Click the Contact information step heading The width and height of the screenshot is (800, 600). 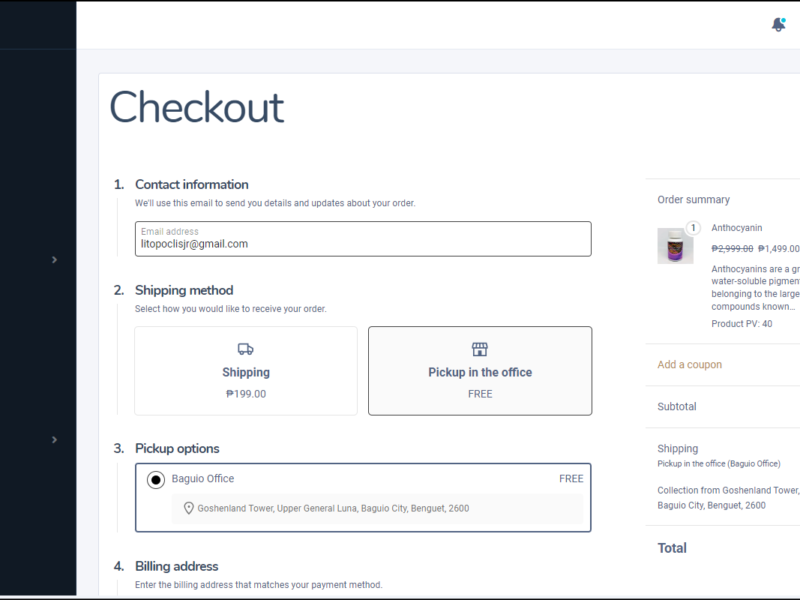tap(192, 184)
